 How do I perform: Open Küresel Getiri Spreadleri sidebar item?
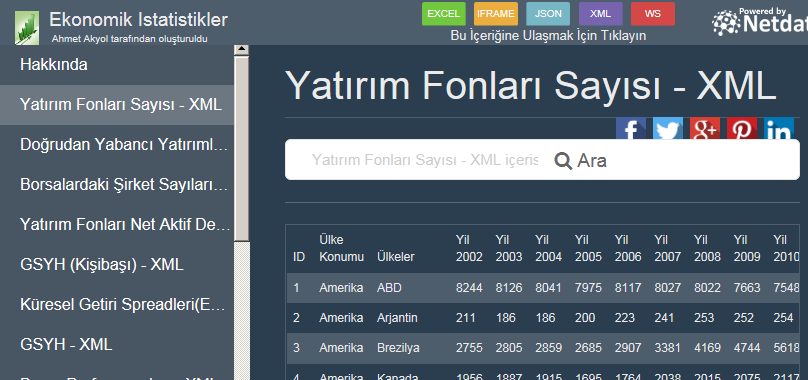[x=117, y=305]
